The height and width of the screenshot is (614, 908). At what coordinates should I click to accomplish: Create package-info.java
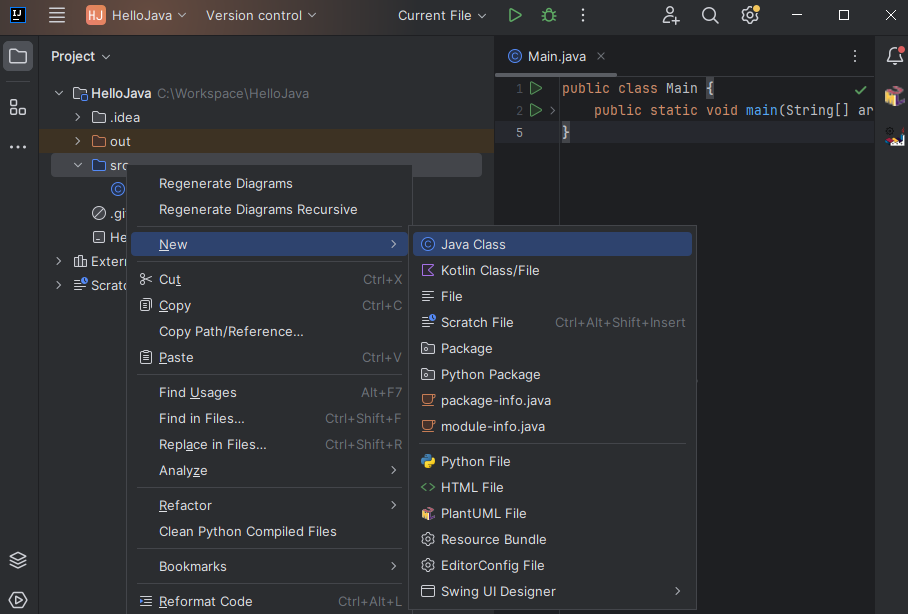(x=552, y=401)
